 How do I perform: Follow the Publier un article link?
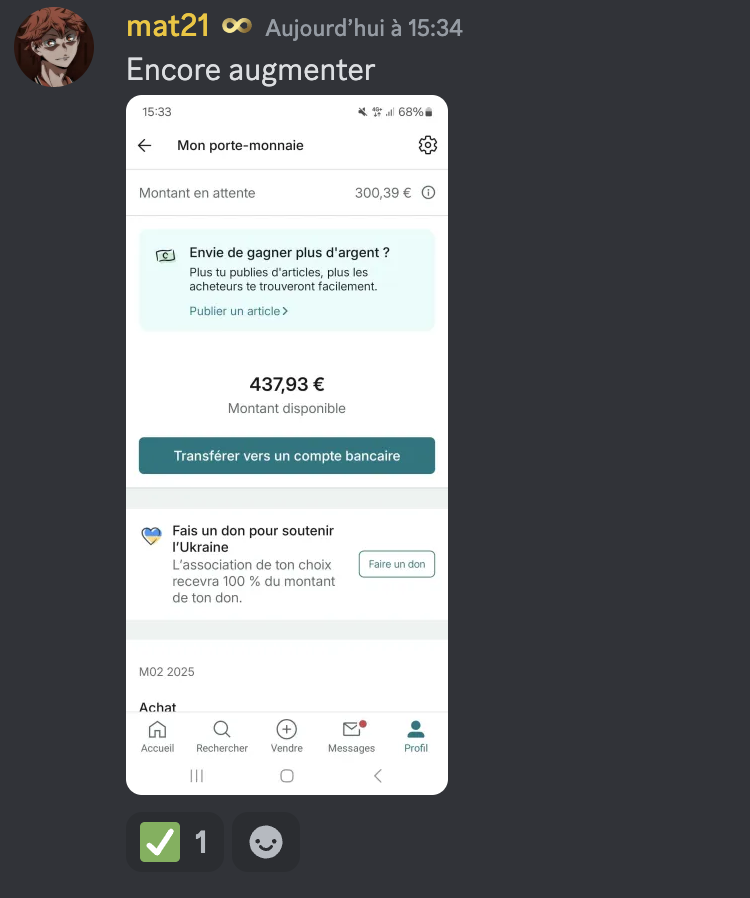pos(238,311)
